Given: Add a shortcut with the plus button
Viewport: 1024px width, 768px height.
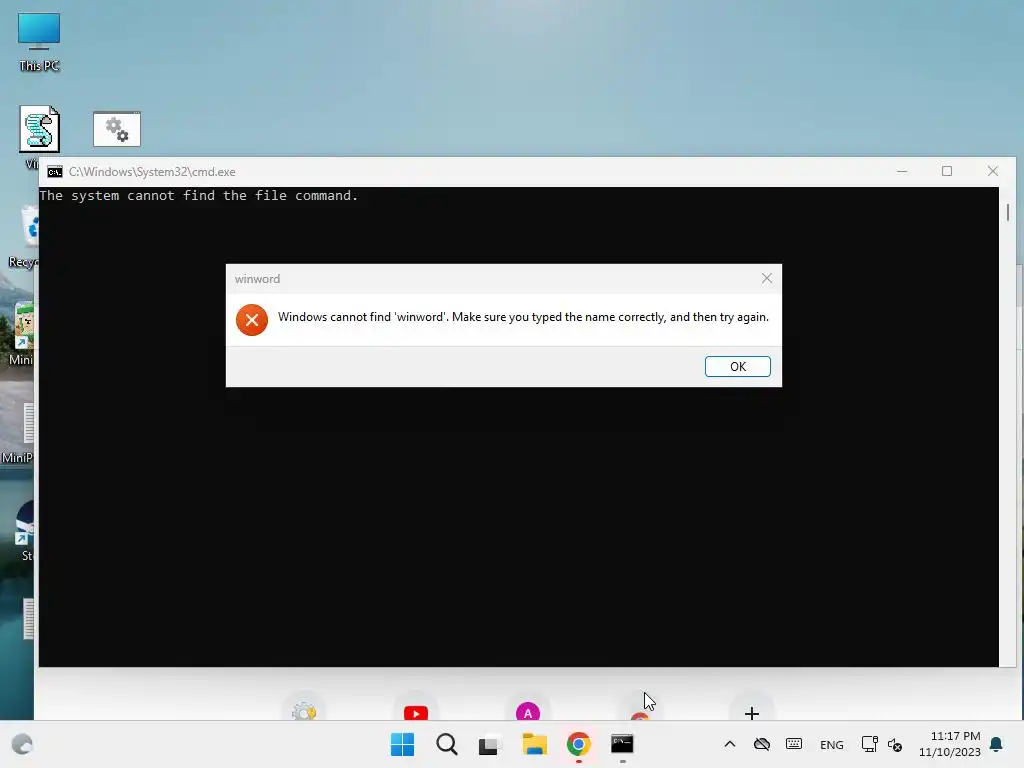Looking at the screenshot, I should 752,713.
